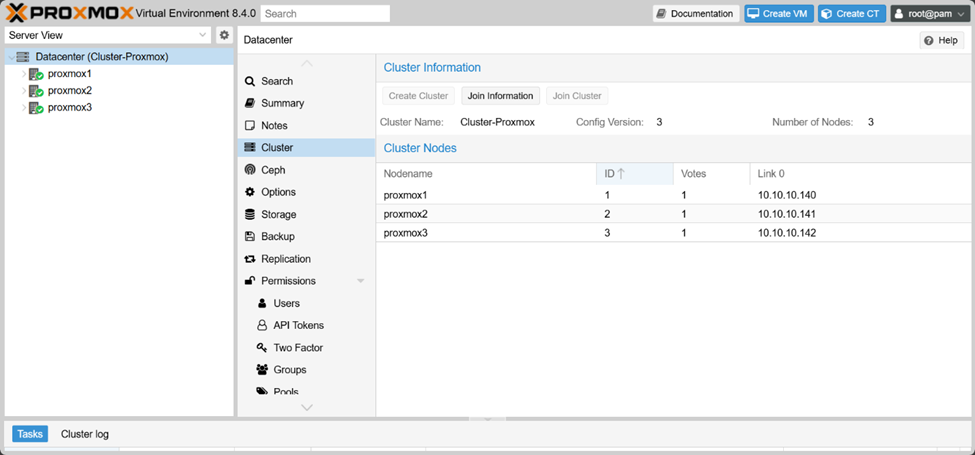
Task: Click the API Tokens user icon
Action: point(262,326)
